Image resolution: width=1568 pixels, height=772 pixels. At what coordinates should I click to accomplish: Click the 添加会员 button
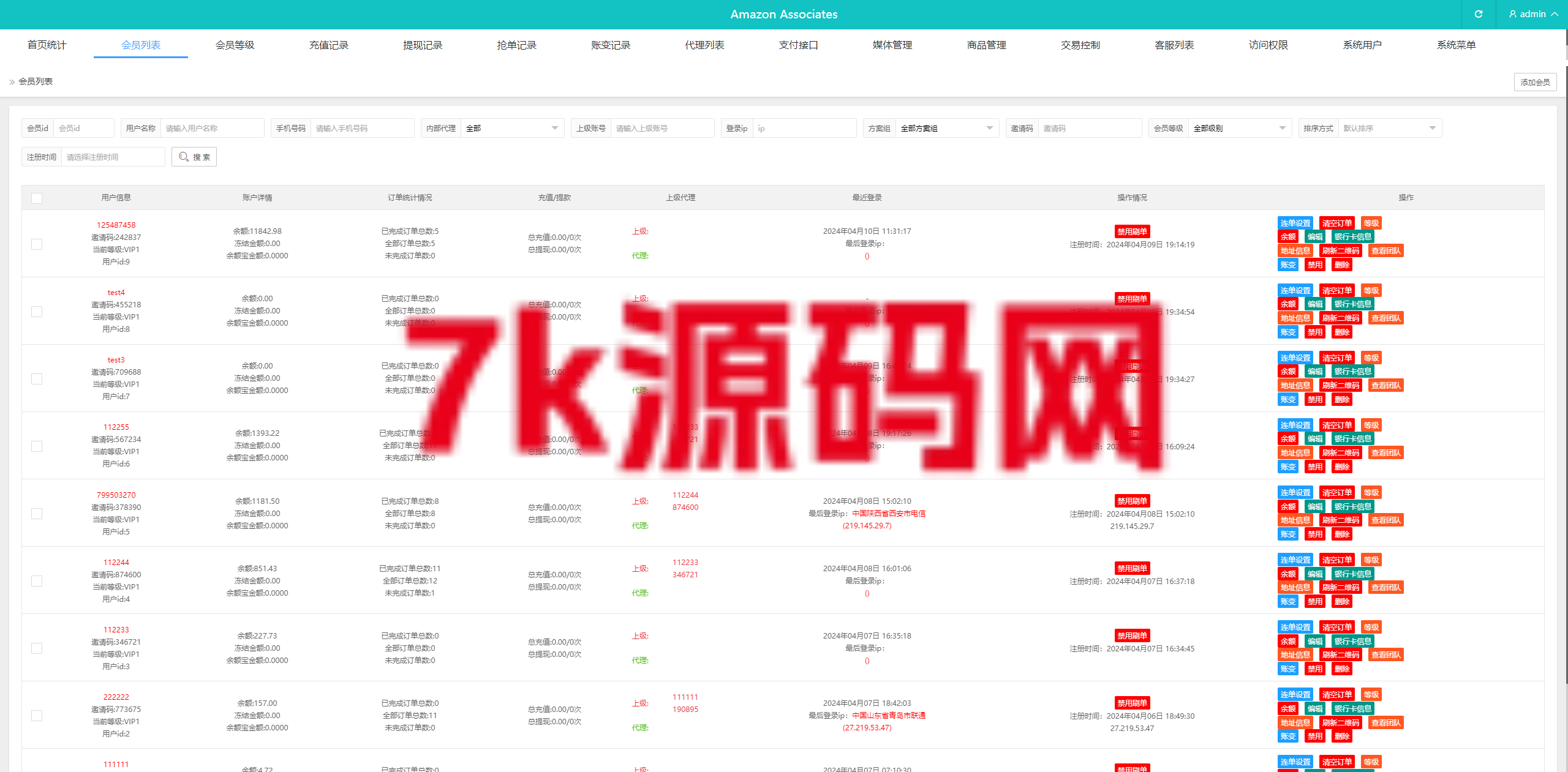(1535, 82)
